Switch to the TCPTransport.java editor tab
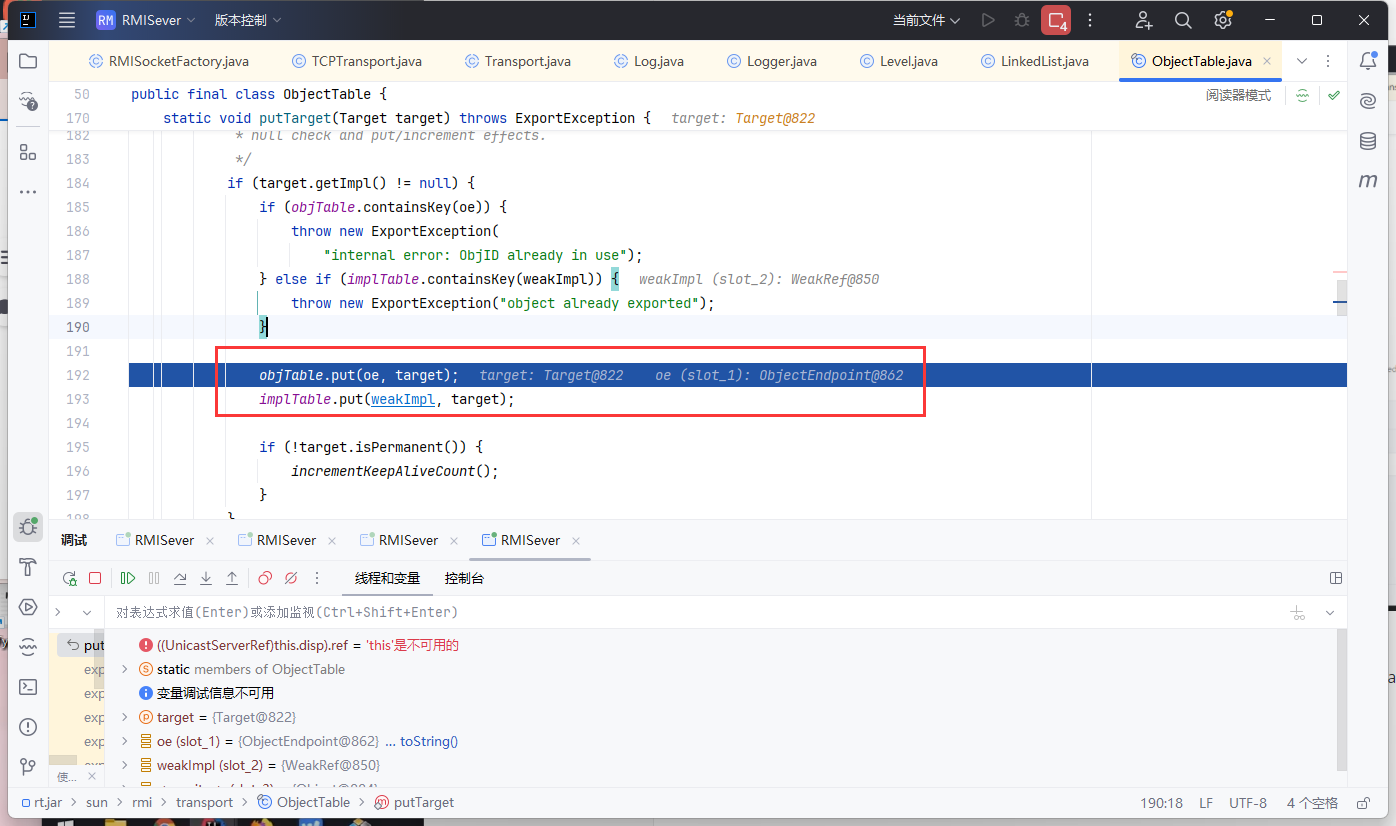The width and height of the screenshot is (1396, 826). tap(366, 61)
